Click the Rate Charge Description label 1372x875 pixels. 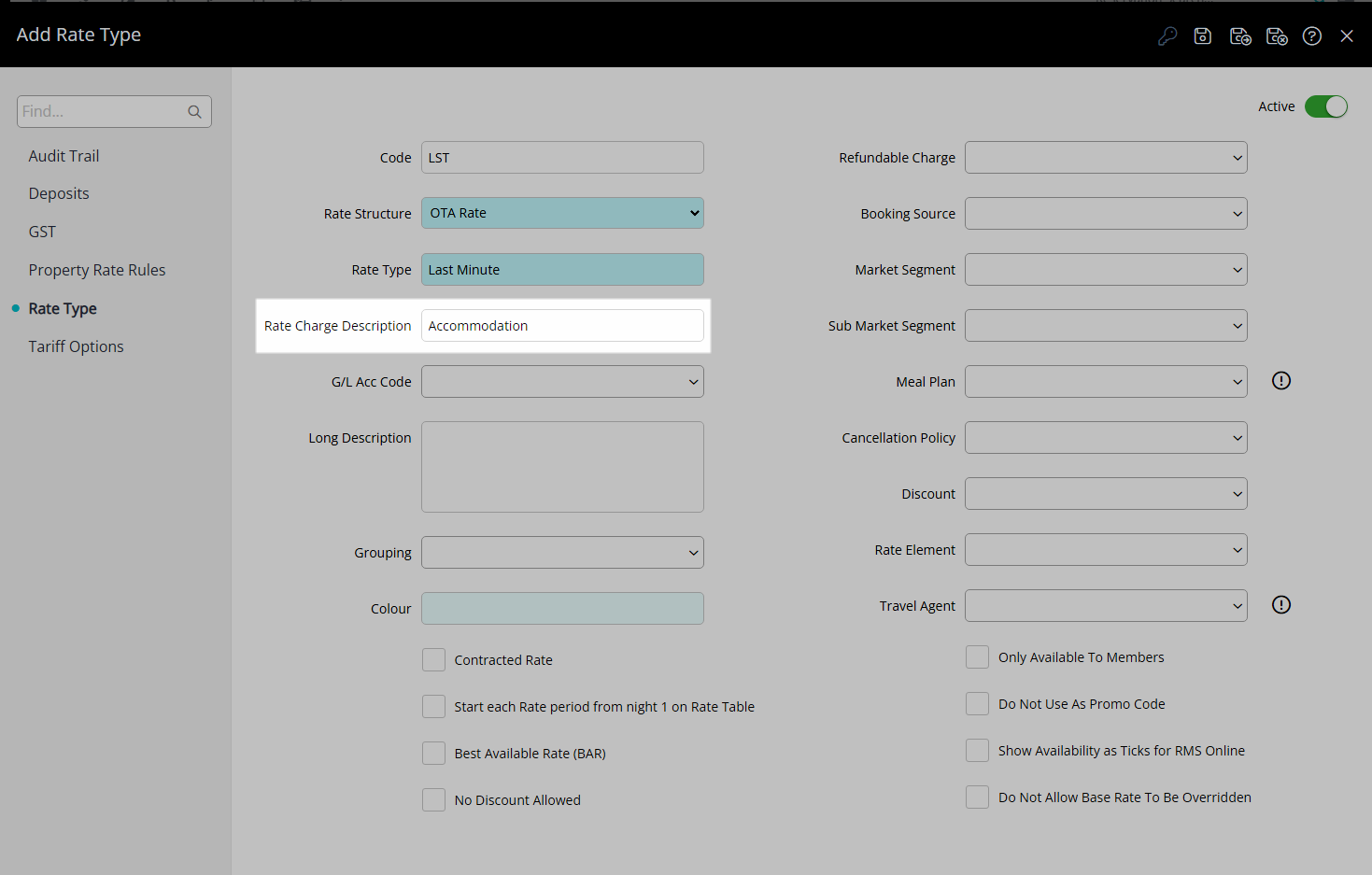337,326
